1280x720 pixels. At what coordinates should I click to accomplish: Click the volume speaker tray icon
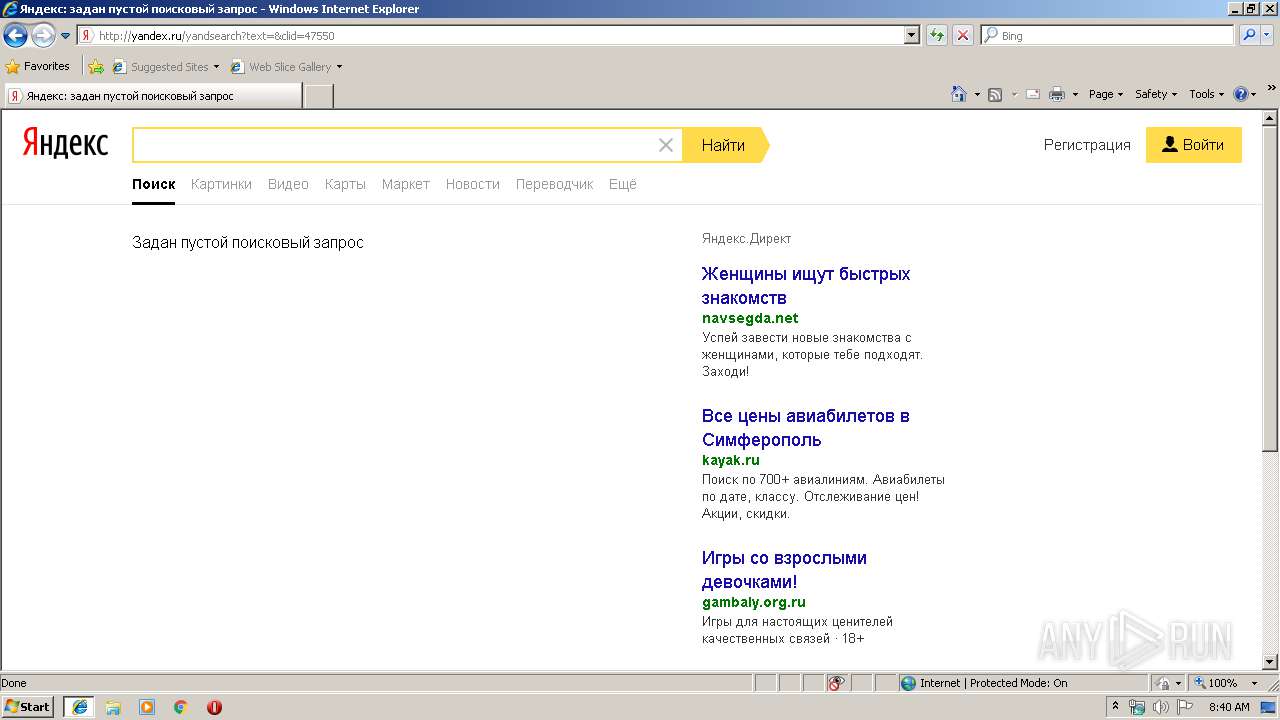(1161, 707)
